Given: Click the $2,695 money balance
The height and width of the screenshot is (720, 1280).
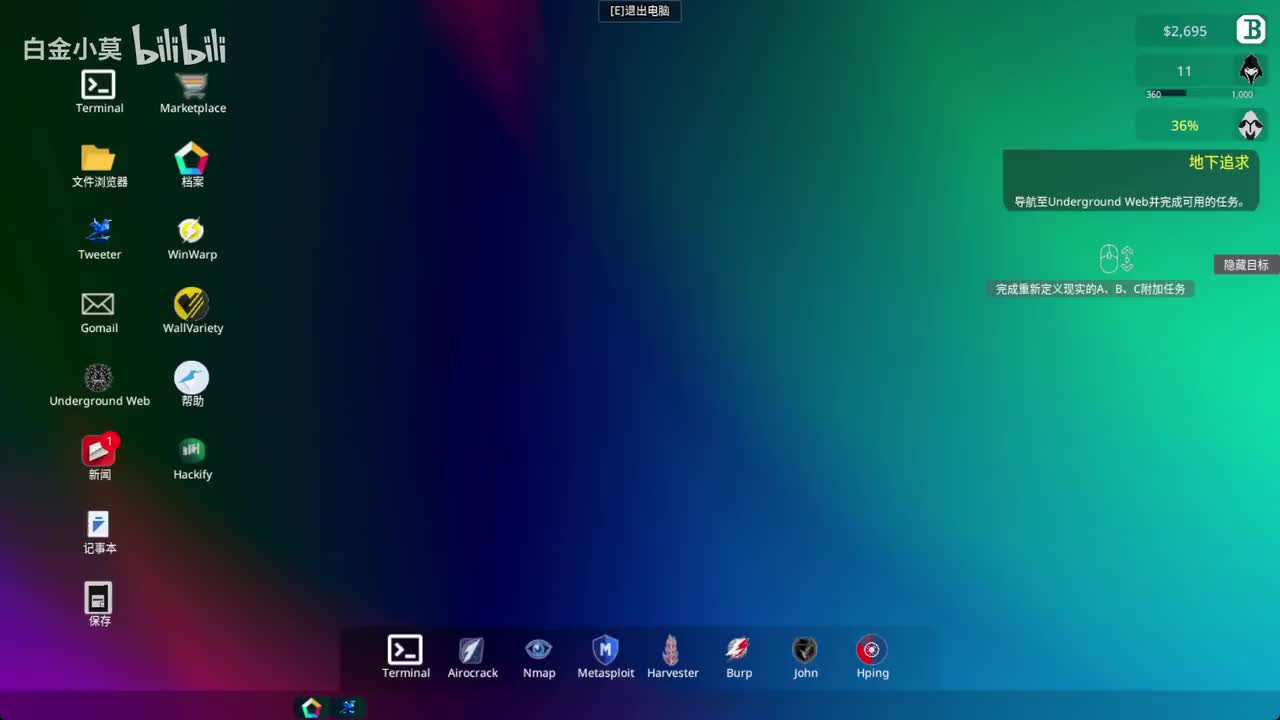Looking at the screenshot, I should pos(1185,31).
